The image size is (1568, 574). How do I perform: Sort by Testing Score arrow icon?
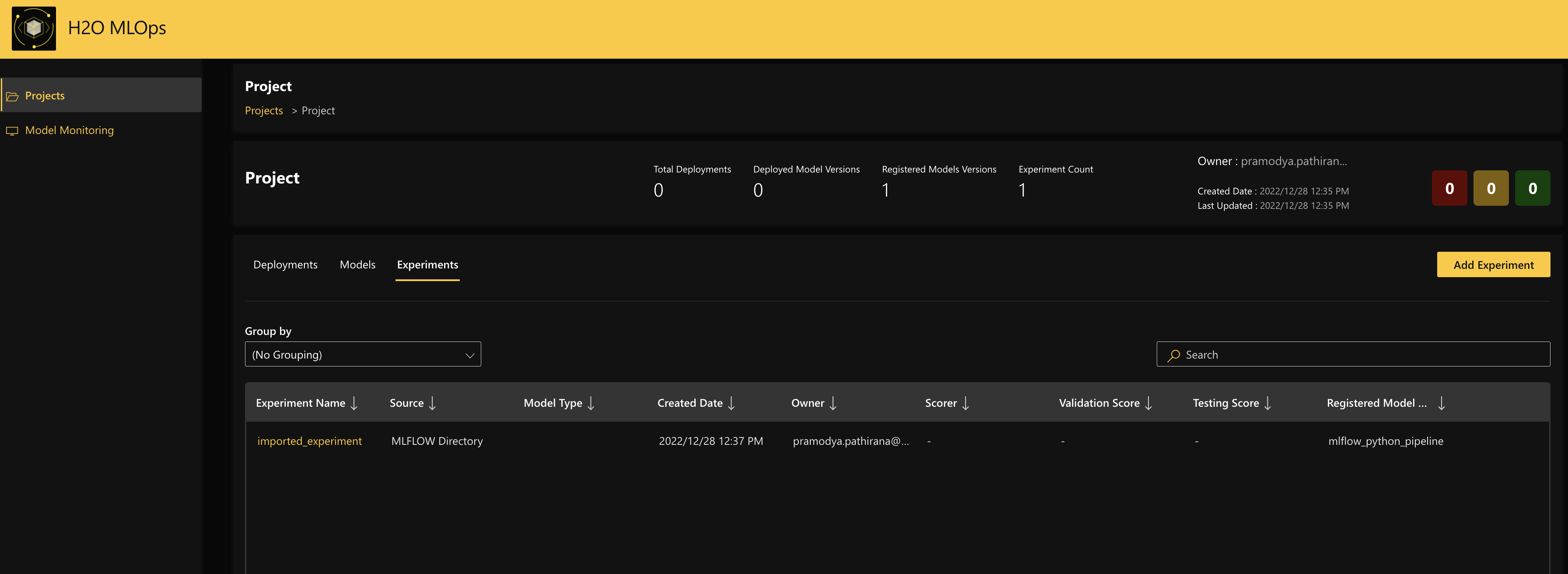pos(1267,403)
